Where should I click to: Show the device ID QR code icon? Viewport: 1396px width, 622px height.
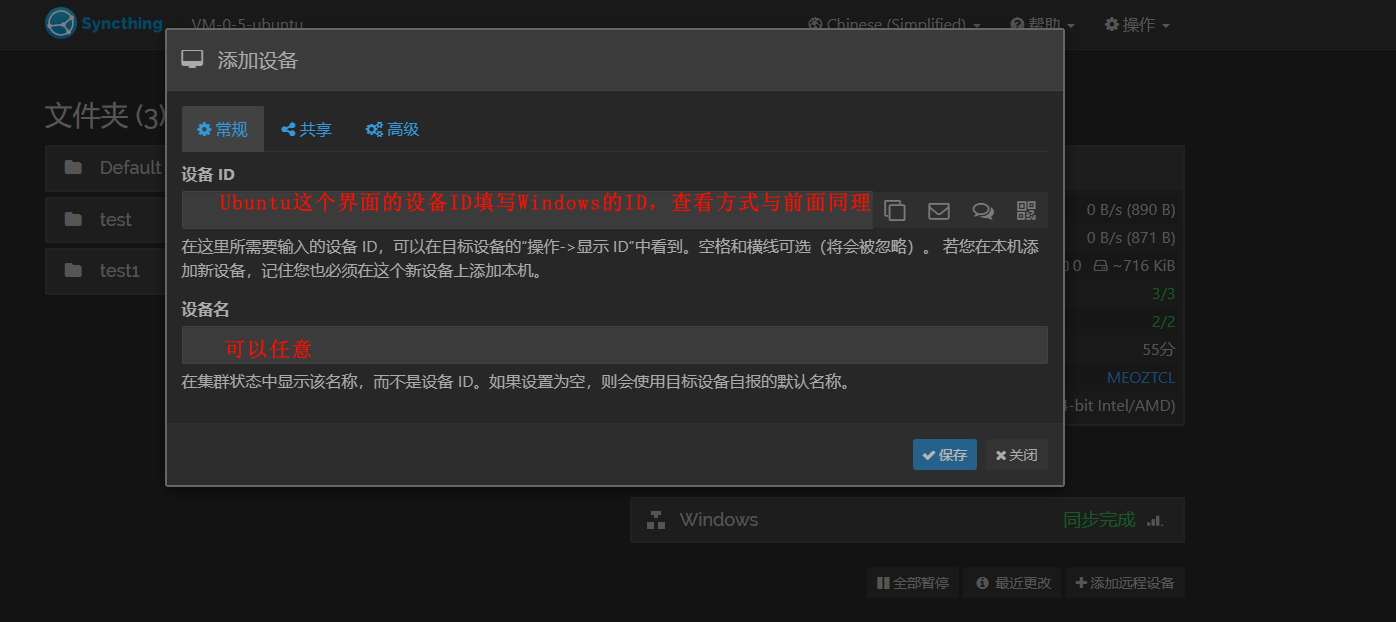tap(1027, 210)
